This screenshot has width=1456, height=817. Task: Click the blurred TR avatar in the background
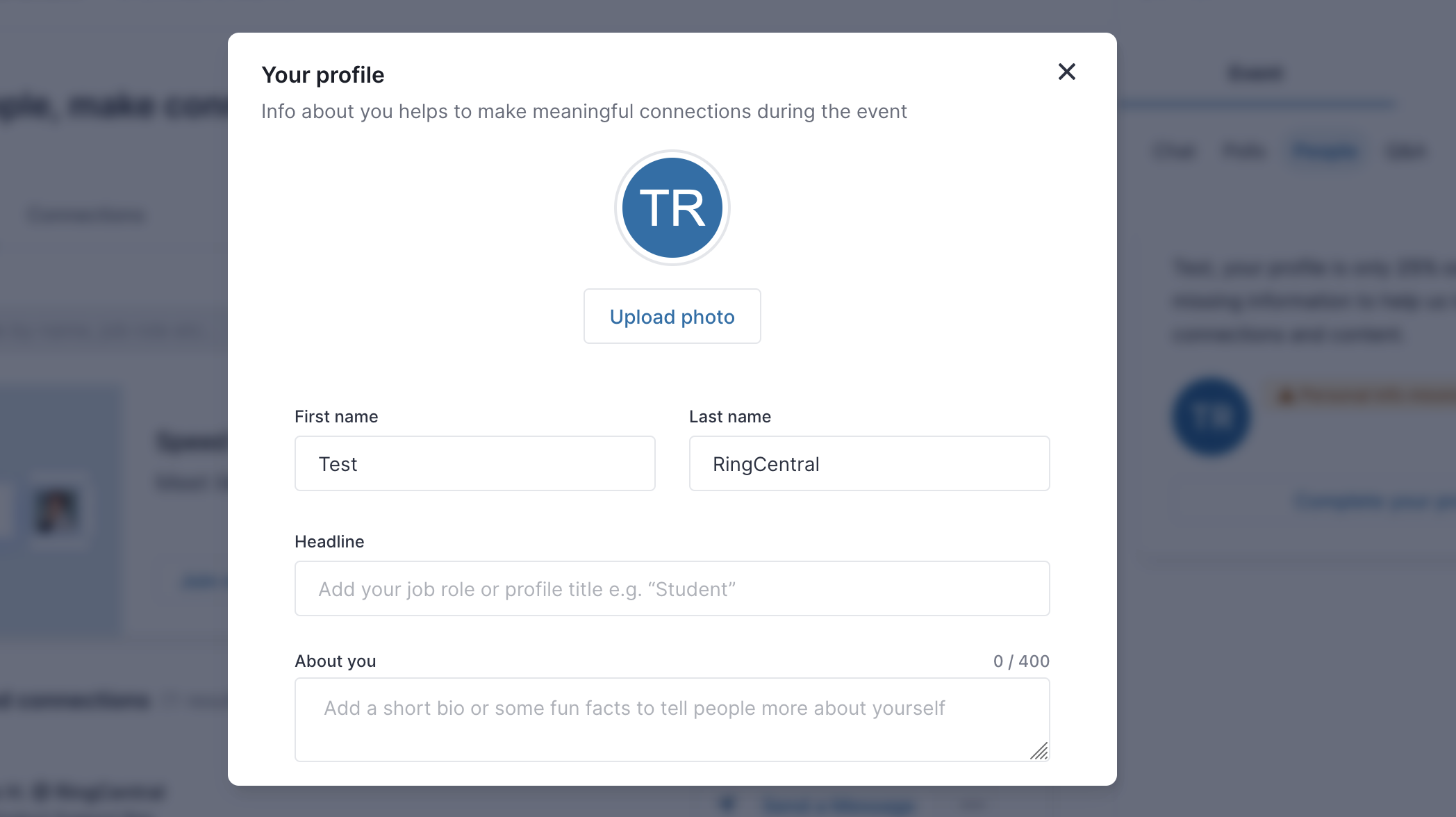pyautogui.click(x=1212, y=416)
